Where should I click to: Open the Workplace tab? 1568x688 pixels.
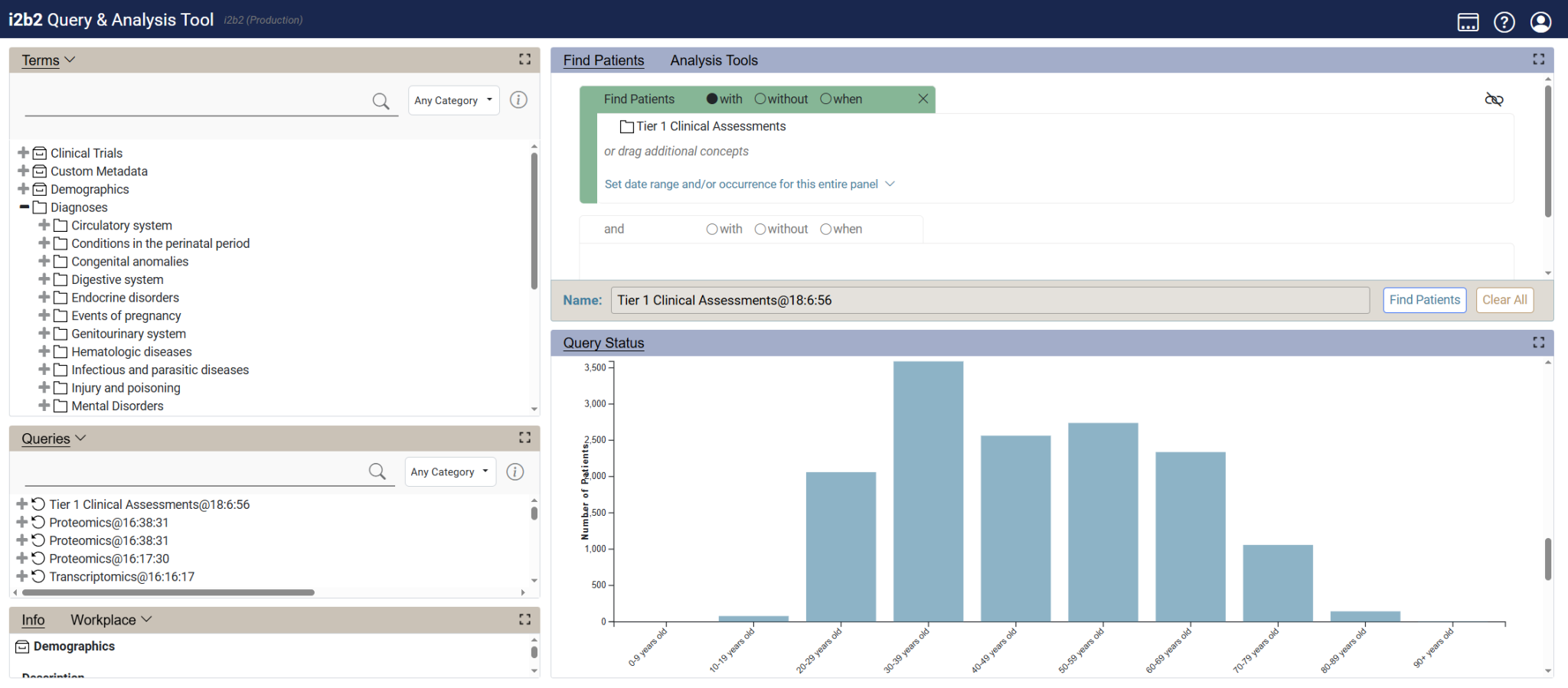[103, 620]
